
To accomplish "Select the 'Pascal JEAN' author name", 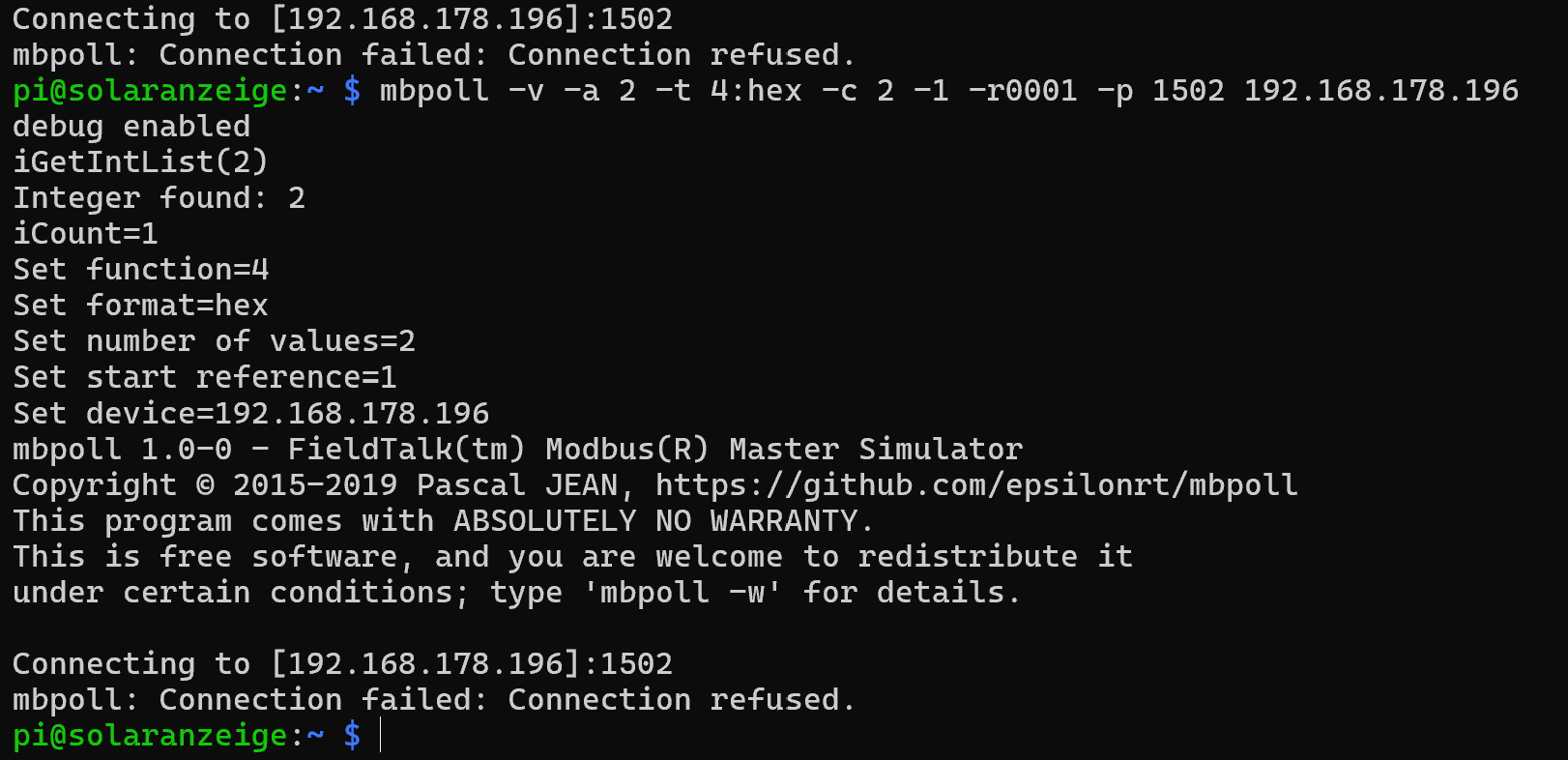I will point(517,484).
